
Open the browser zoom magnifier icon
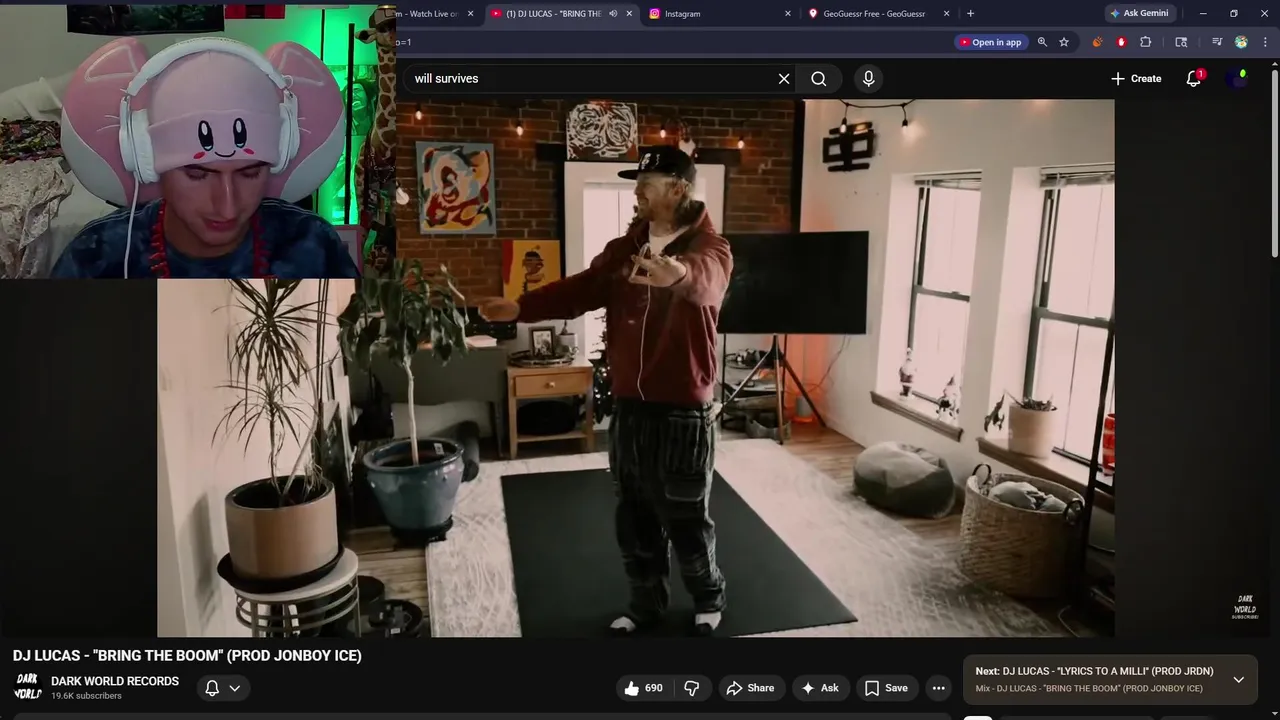(1042, 42)
